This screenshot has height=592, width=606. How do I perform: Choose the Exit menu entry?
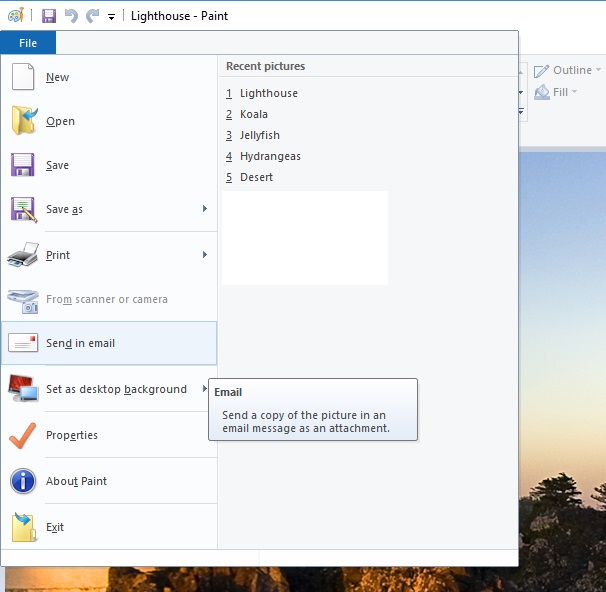click(x=109, y=527)
